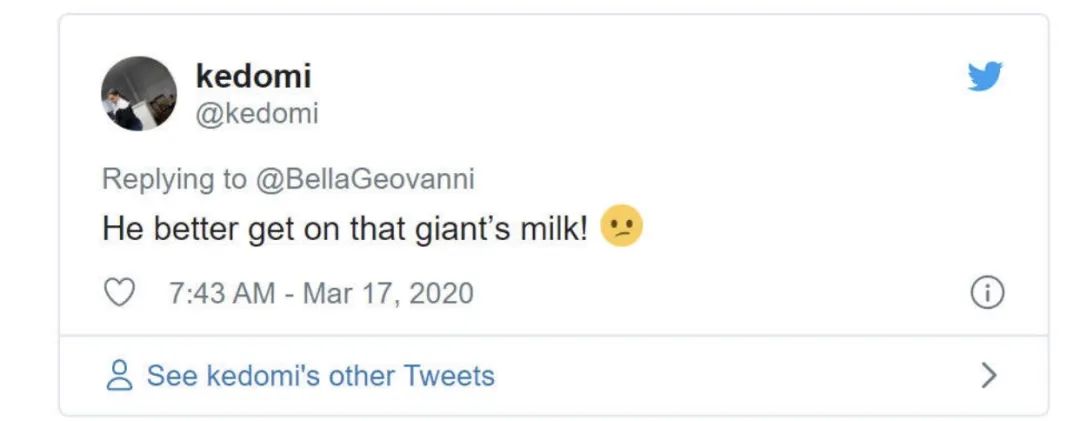Open the tweet info circle icon
Image resolution: width=1080 pixels, height=421 pixels.
point(987,293)
